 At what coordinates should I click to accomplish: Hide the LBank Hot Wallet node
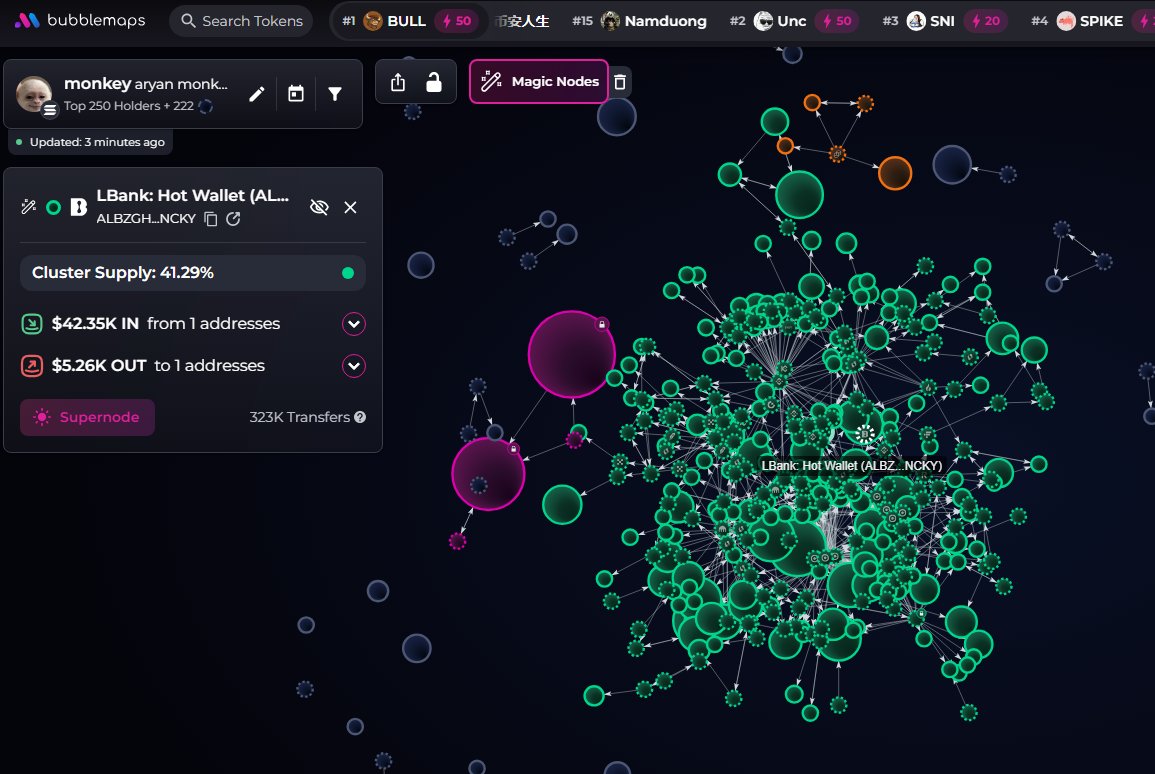(319, 207)
